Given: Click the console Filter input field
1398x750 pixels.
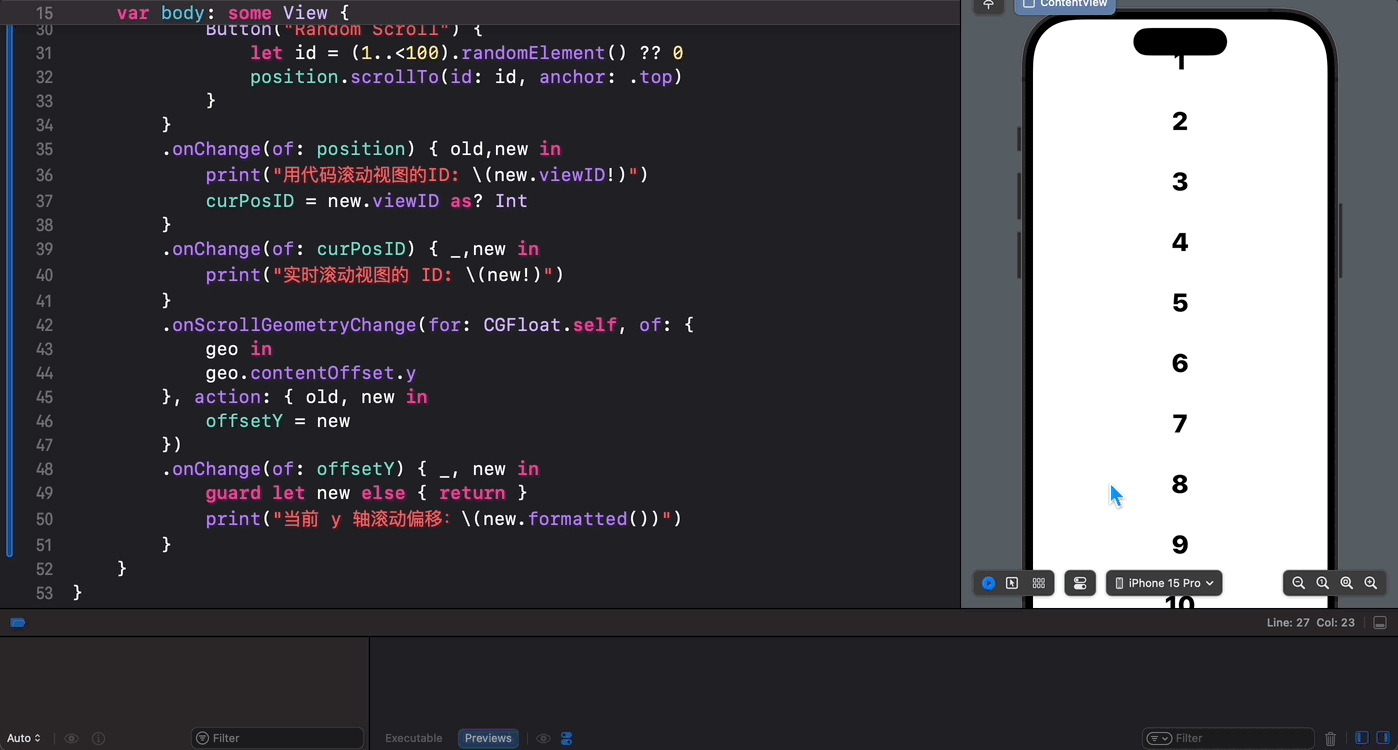Looking at the screenshot, I should (x=1228, y=738).
